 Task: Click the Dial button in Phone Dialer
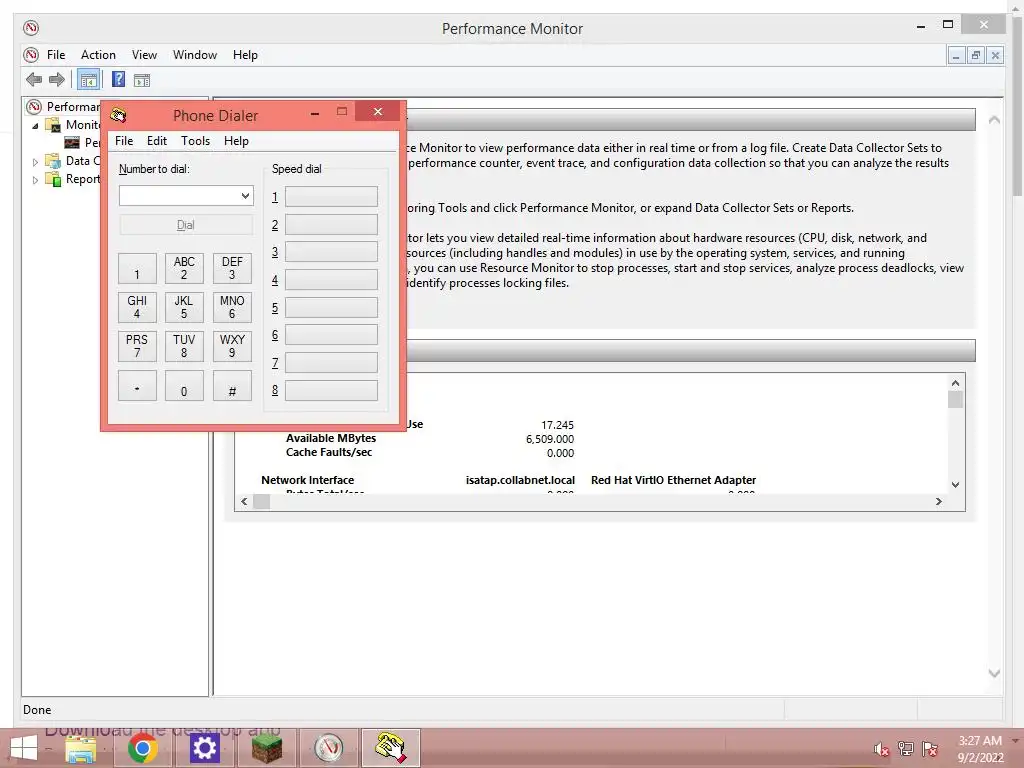coord(186,225)
